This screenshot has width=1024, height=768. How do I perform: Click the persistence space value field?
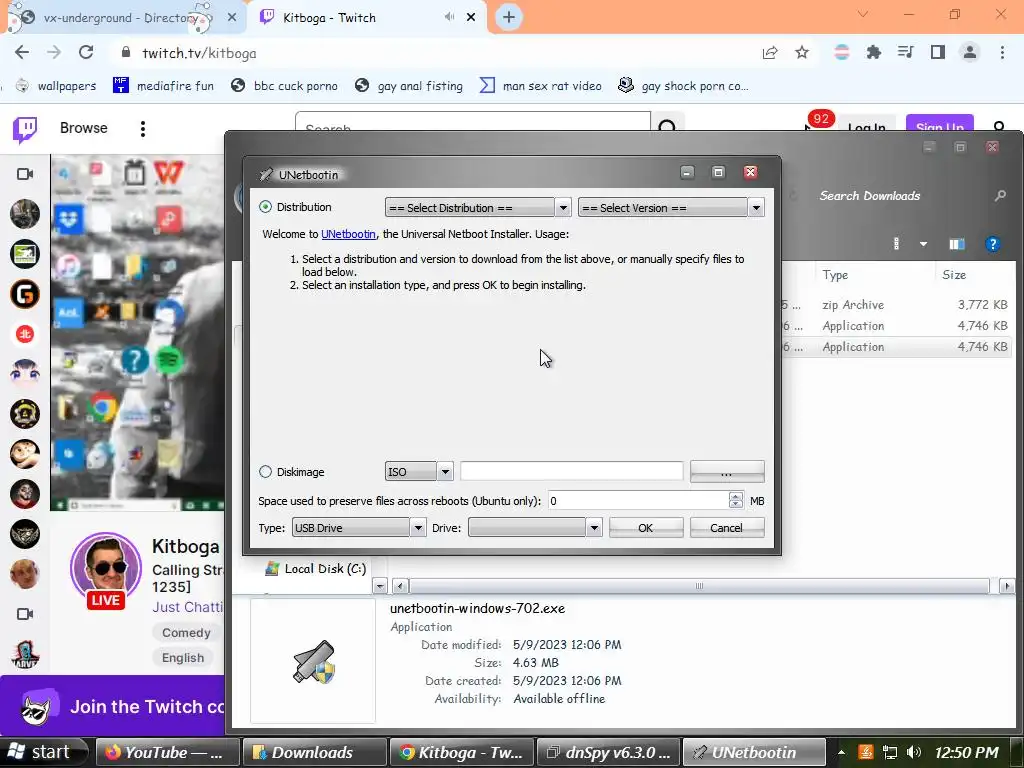(638, 501)
